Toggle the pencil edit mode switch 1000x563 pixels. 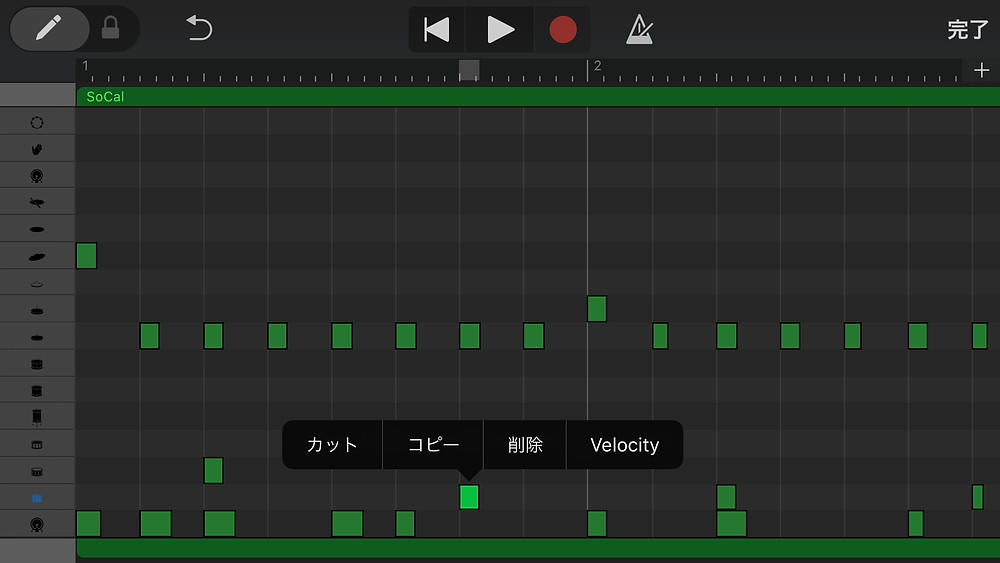tap(49, 29)
